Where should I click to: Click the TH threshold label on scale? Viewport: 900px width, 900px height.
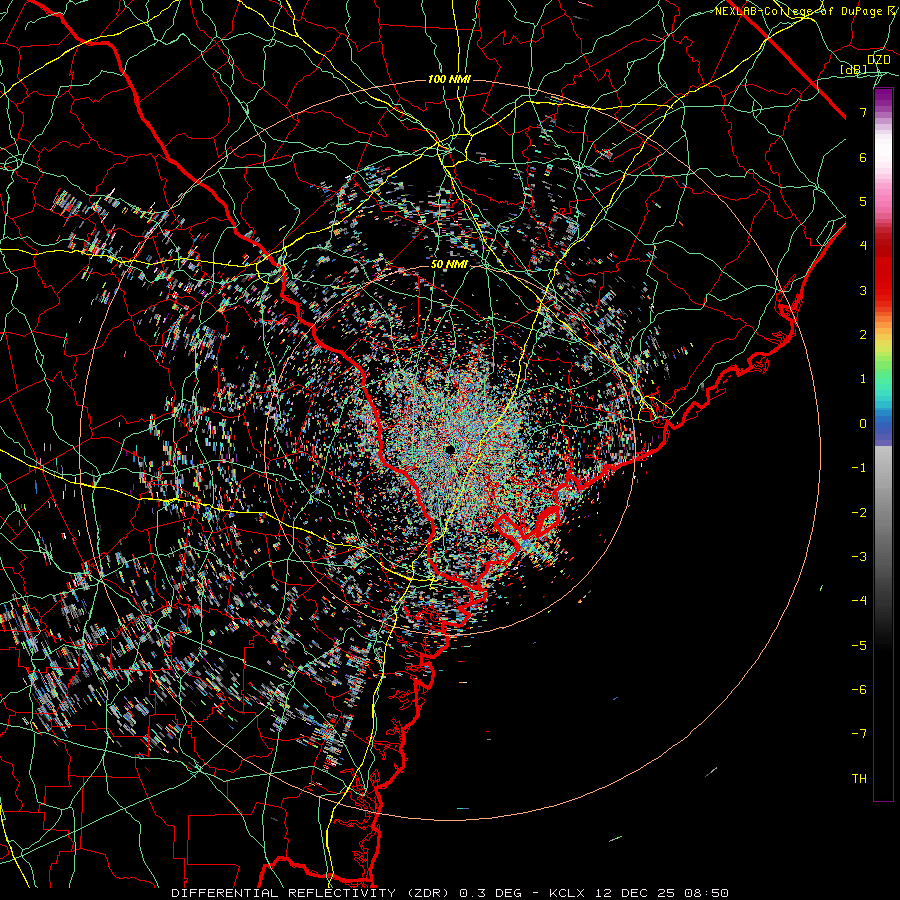(x=859, y=779)
